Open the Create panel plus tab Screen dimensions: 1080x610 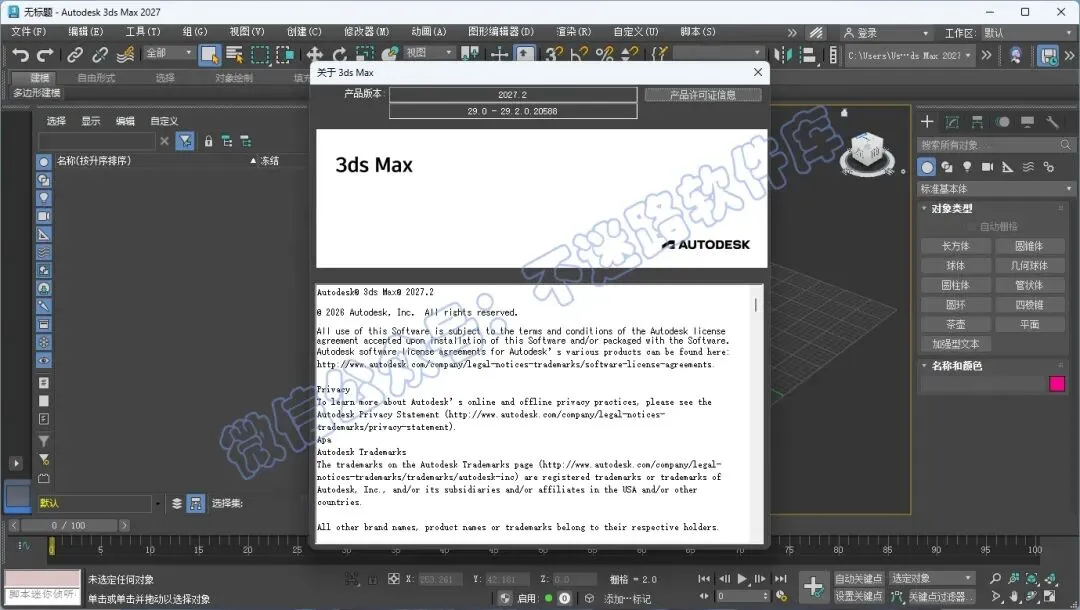click(927, 122)
